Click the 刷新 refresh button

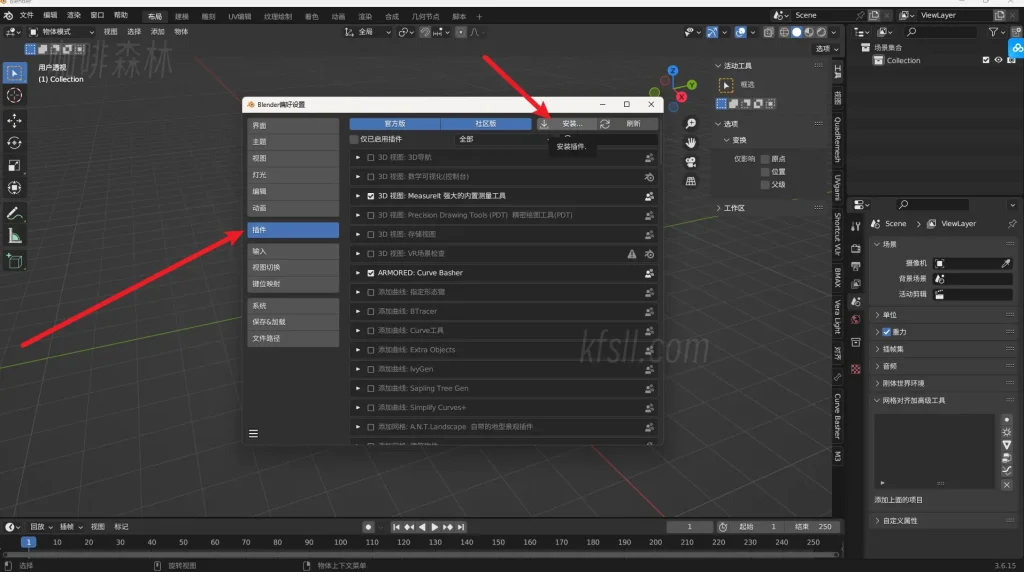point(631,124)
